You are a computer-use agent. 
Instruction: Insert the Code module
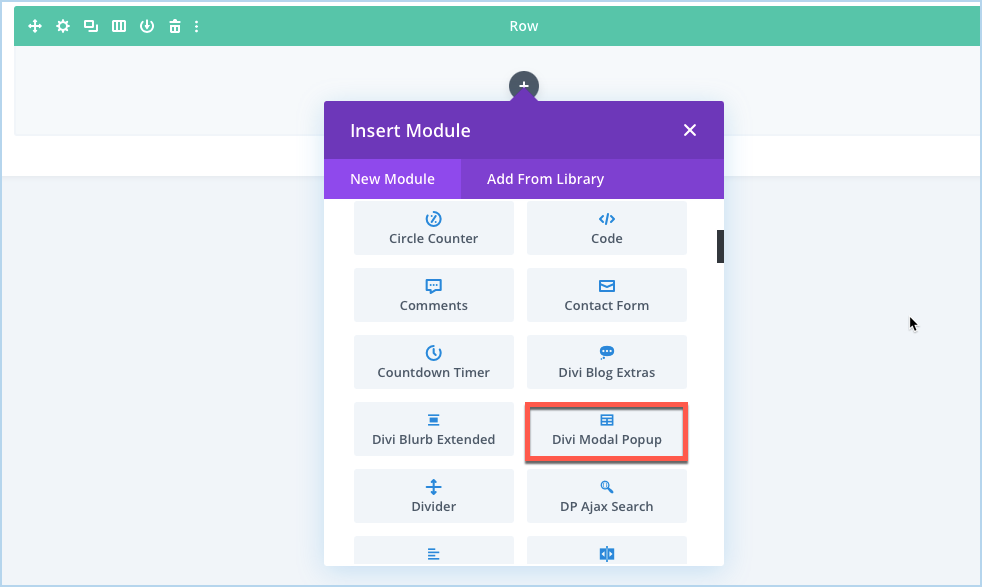point(606,228)
